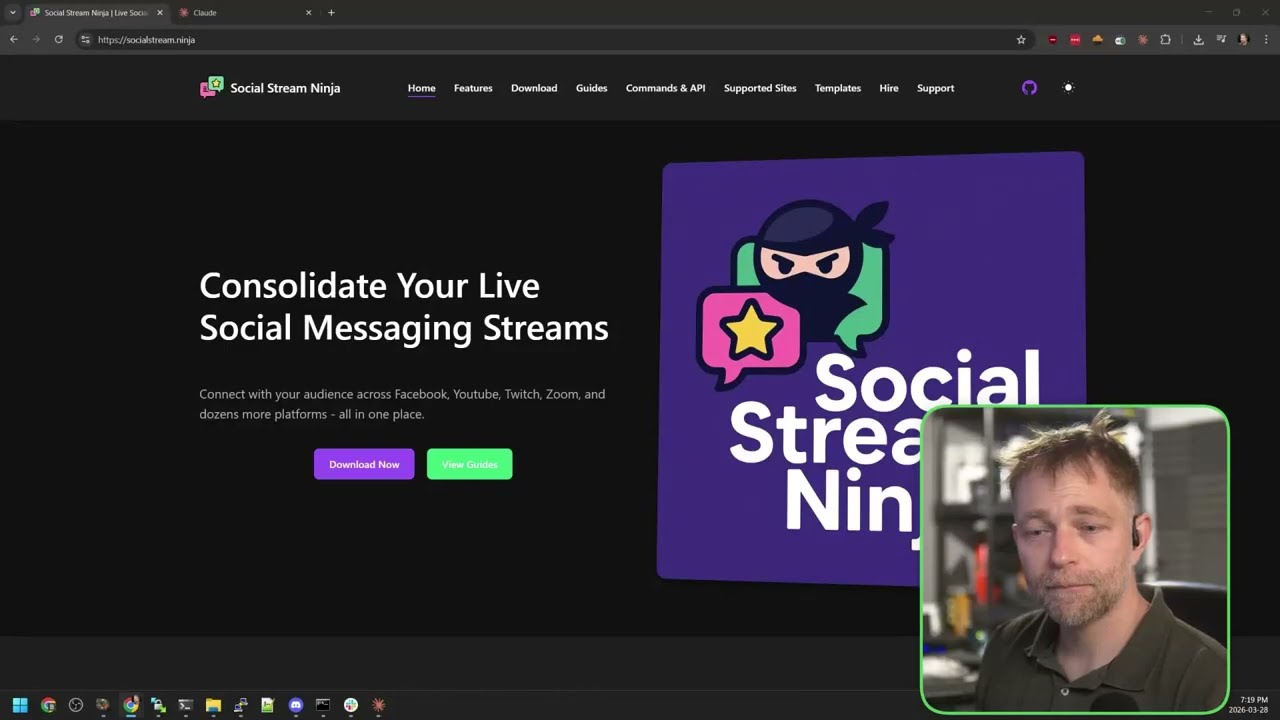Open the Supported Sites nav item
Image resolution: width=1280 pixels, height=720 pixels.
tap(760, 88)
